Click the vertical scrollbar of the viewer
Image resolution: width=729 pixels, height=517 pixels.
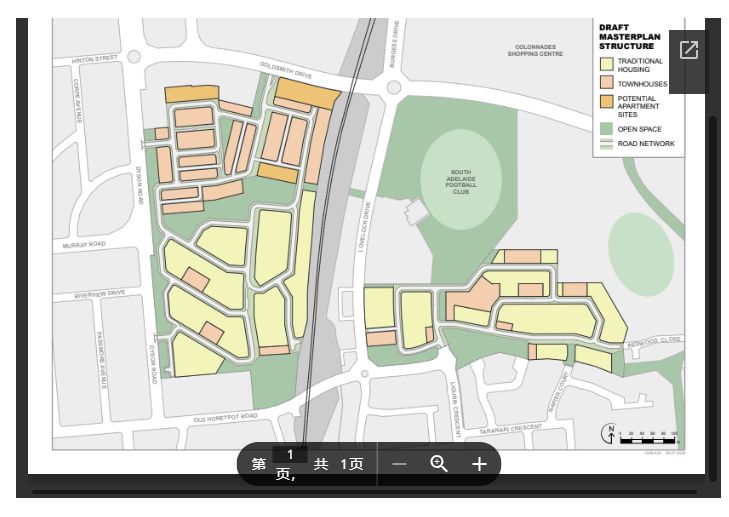(712, 298)
